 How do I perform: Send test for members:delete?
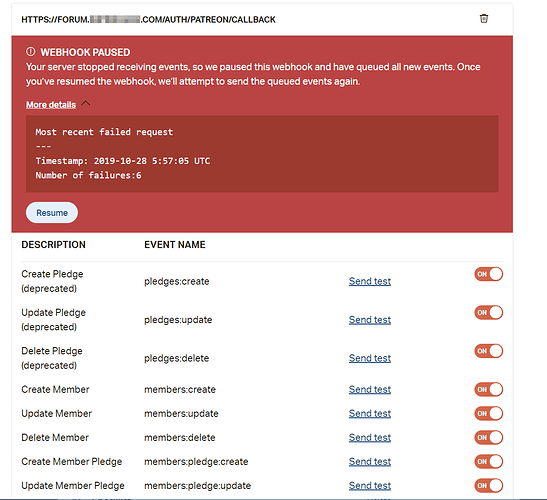pyautogui.click(x=370, y=438)
